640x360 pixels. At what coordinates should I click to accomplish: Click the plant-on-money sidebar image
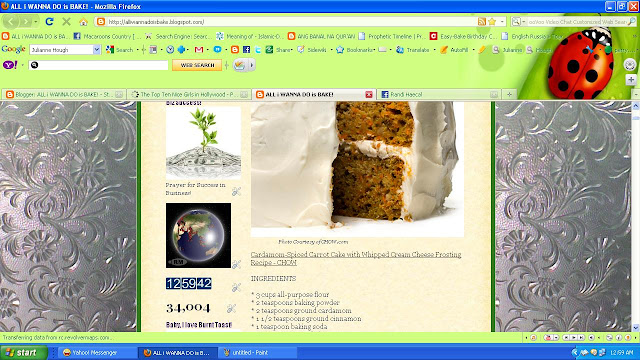pos(203,143)
